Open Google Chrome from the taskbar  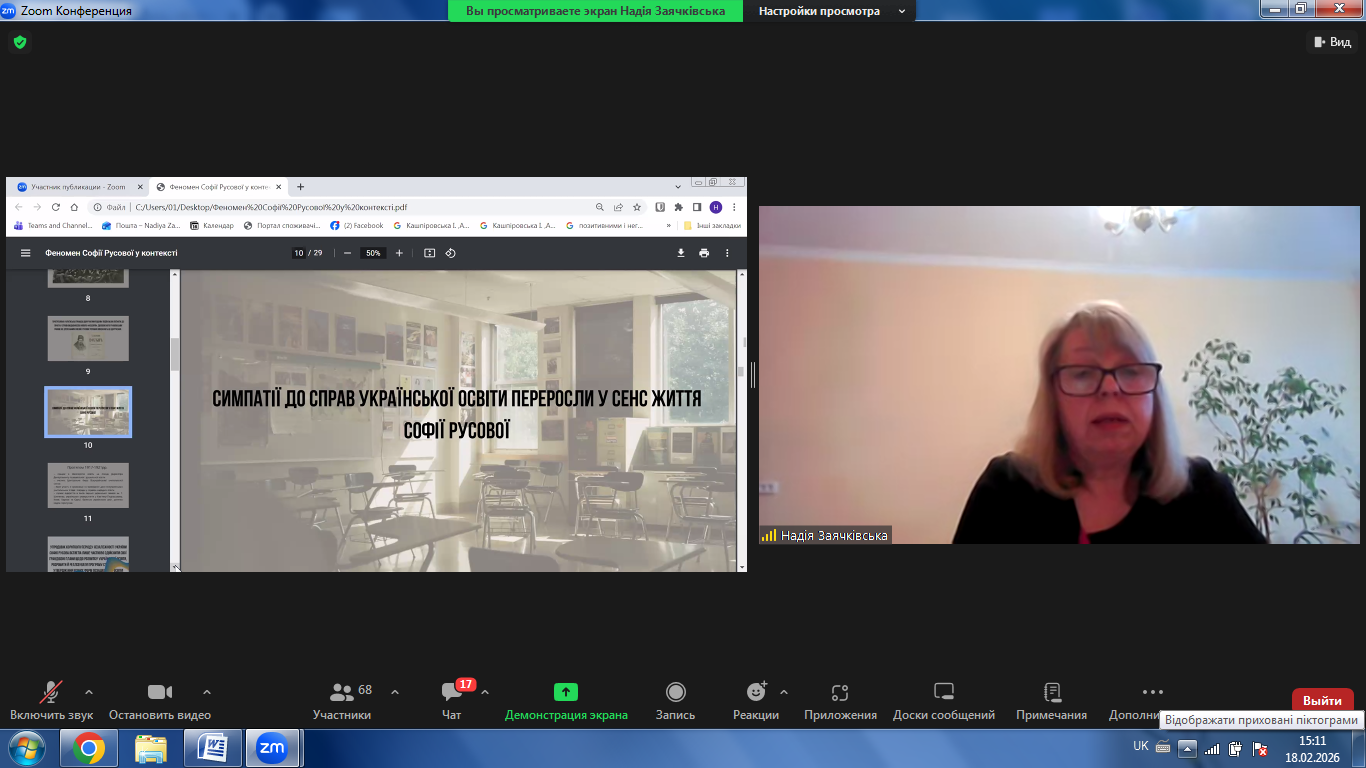coord(88,748)
